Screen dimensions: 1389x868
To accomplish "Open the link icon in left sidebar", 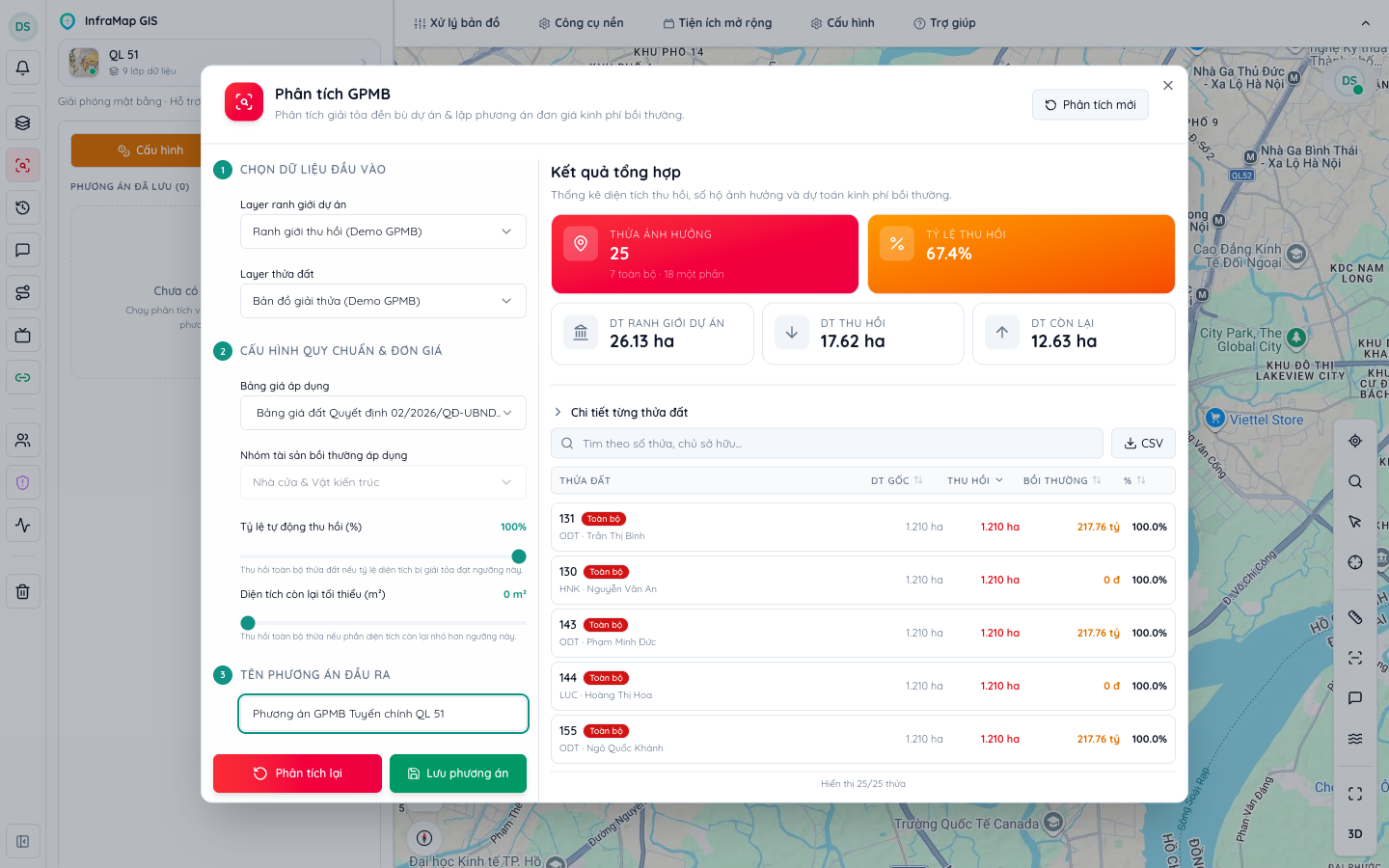I will (x=23, y=377).
